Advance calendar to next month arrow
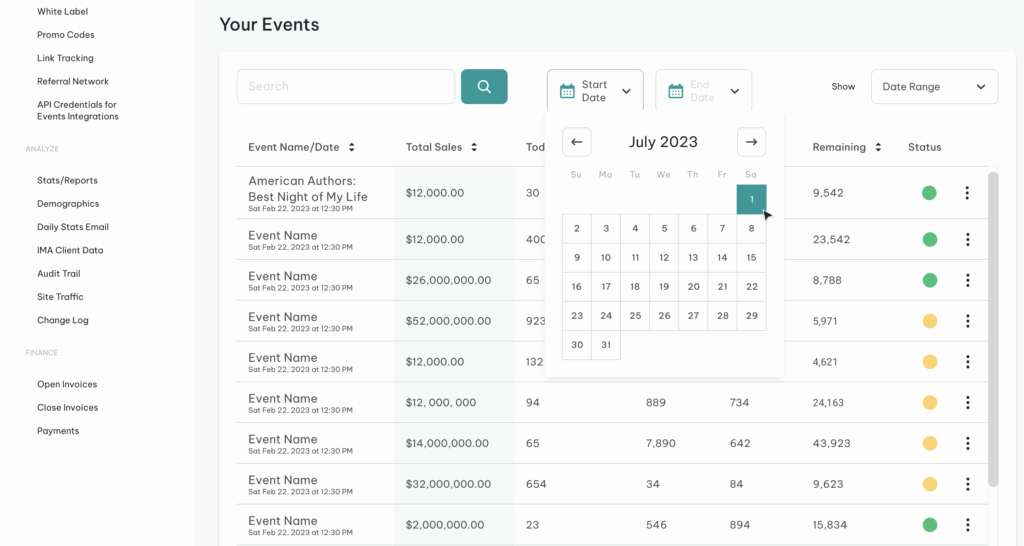Image resolution: width=1024 pixels, height=546 pixels. [751, 142]
